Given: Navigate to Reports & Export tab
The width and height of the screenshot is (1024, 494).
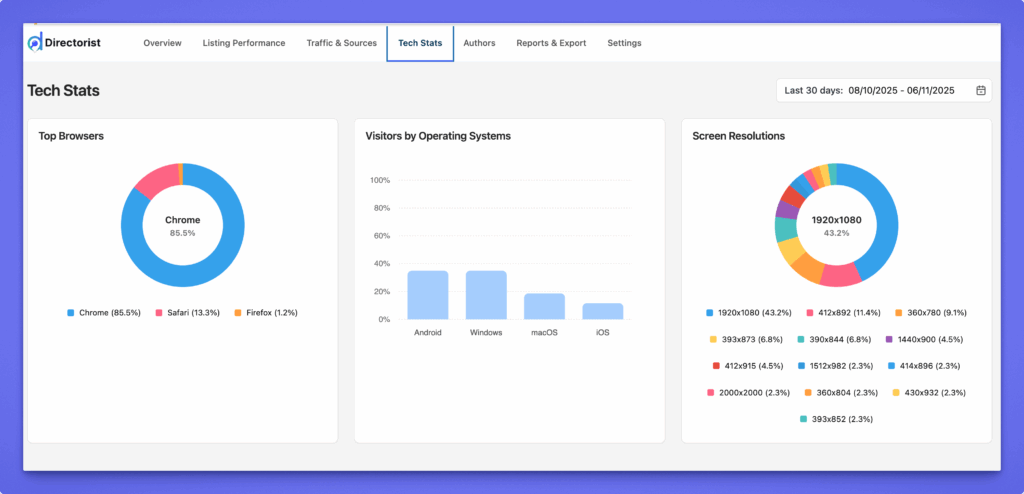Looking at the screenshot, I should [551, 43].
